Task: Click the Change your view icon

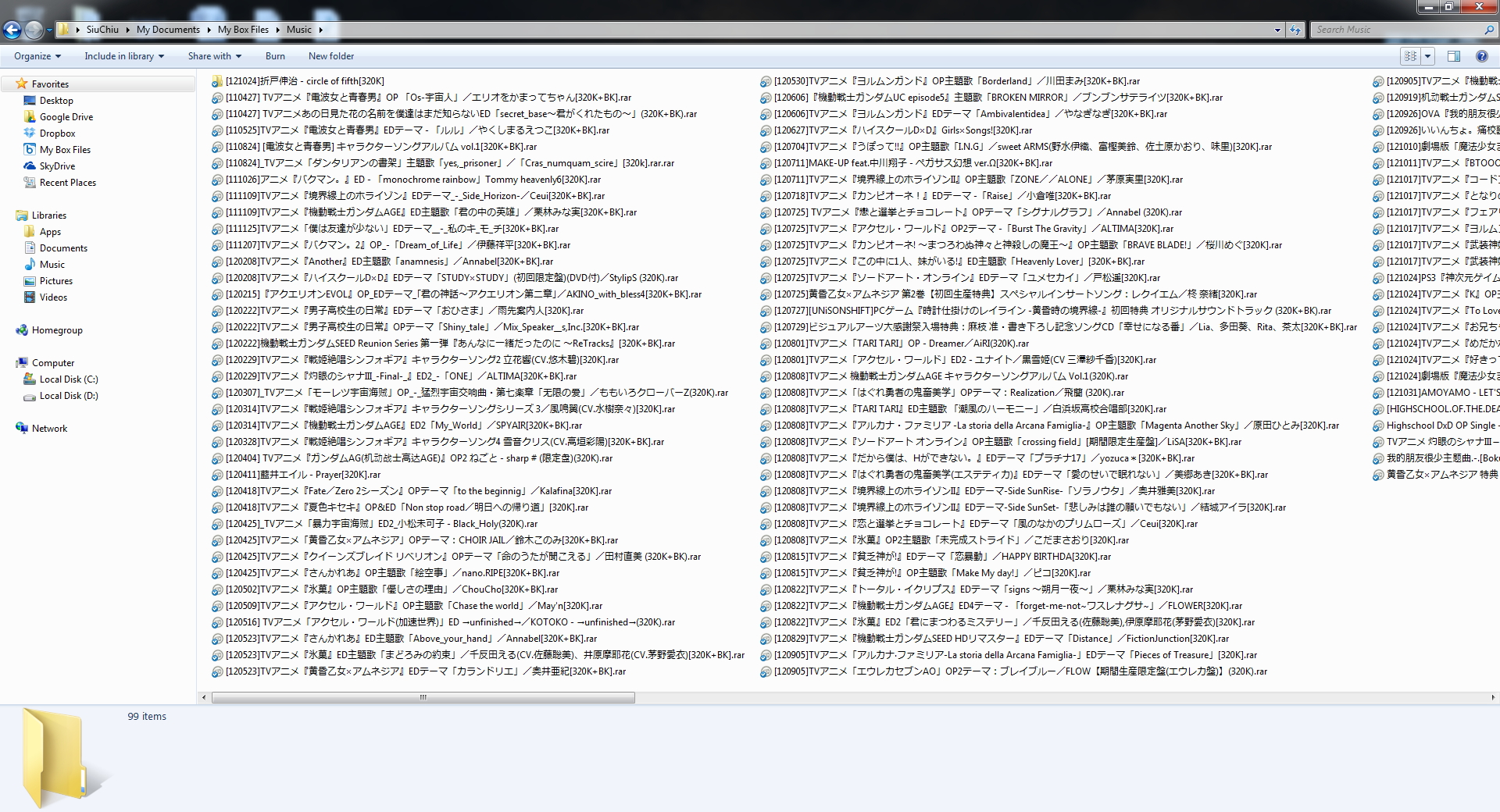Action: tap(1410, 56)
